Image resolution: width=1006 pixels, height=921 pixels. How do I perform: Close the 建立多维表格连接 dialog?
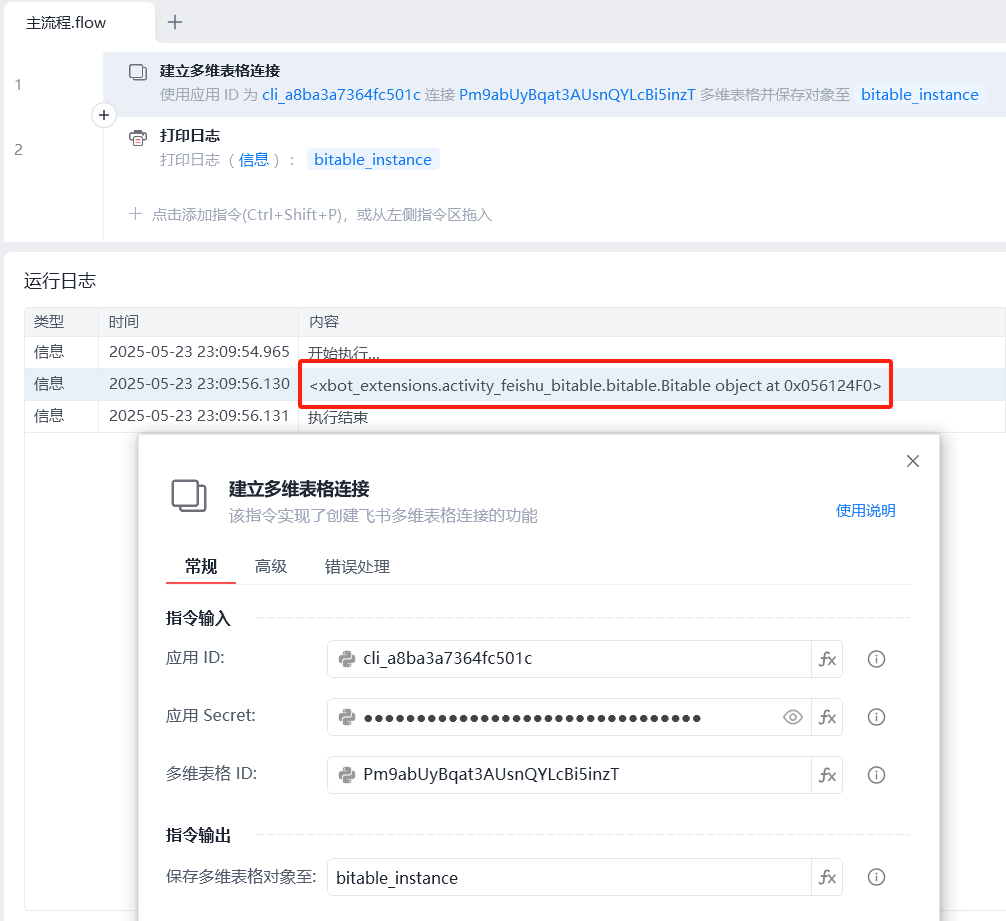point(912,461)
